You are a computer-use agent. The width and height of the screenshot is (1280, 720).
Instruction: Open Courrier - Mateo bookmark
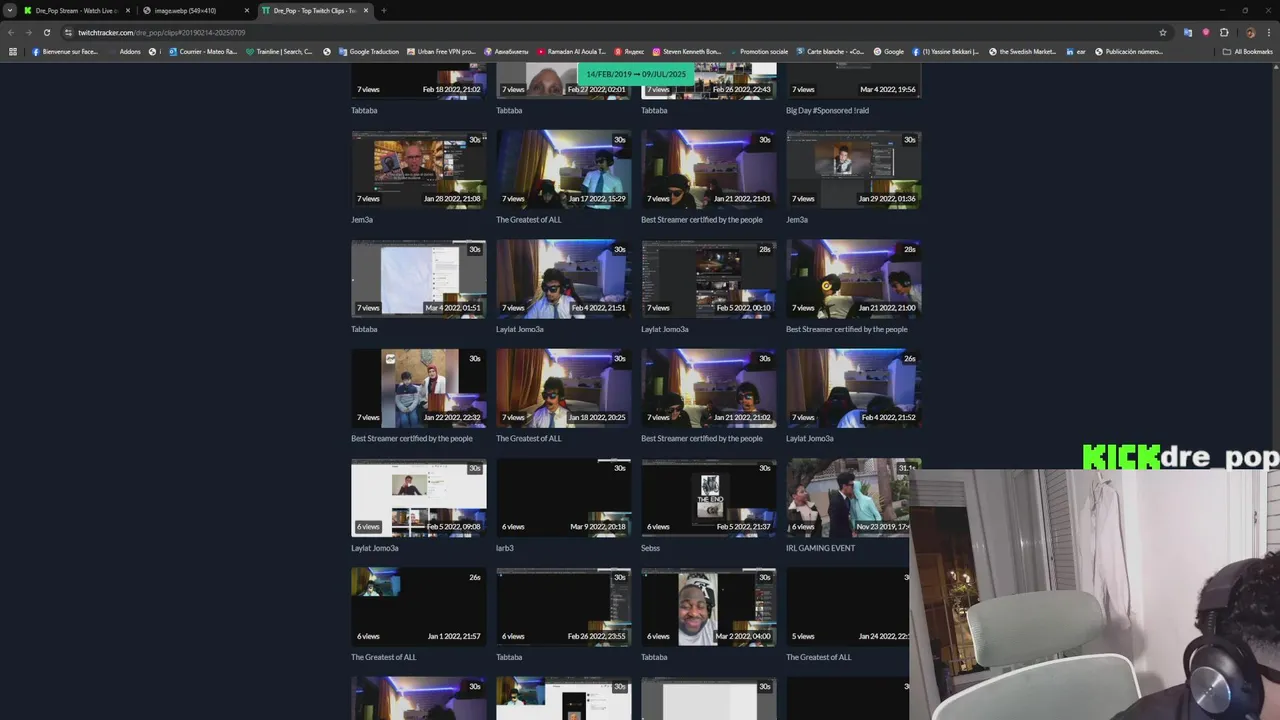(203, 51)
